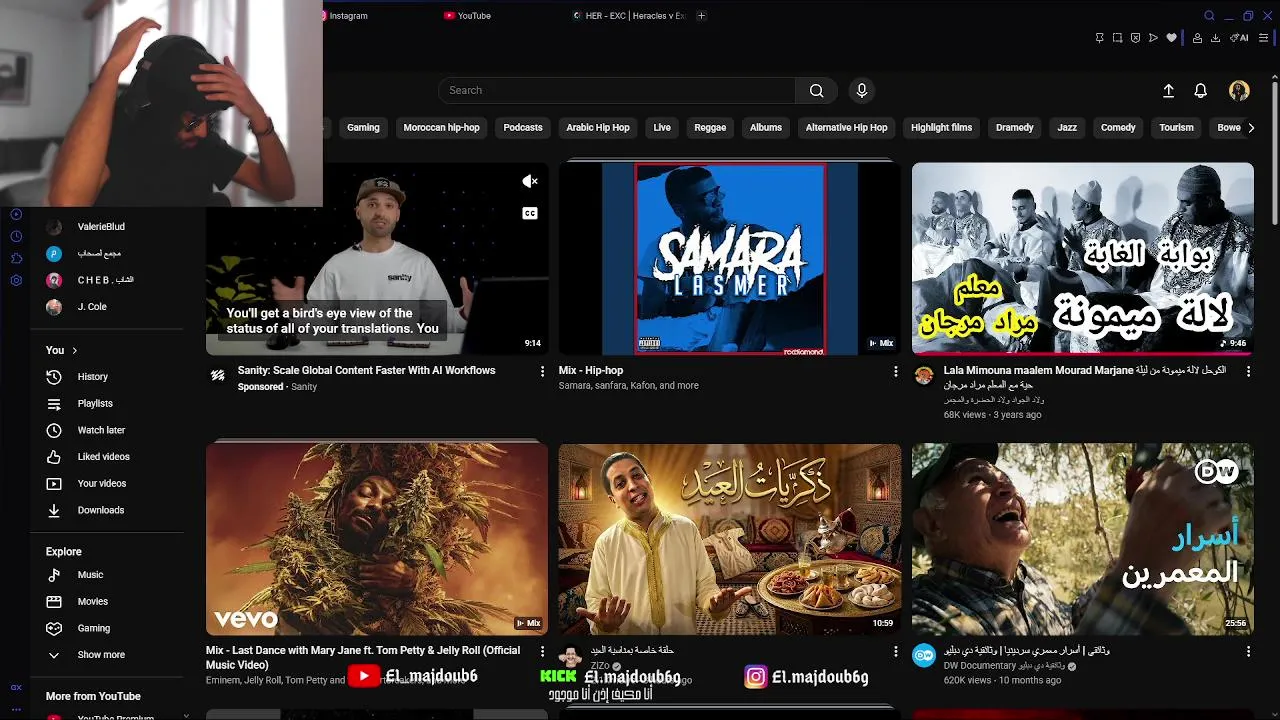This screenshot has height=720, width=1280.
Task: Open YouTube notifications bell
Action: (1201, 90)
